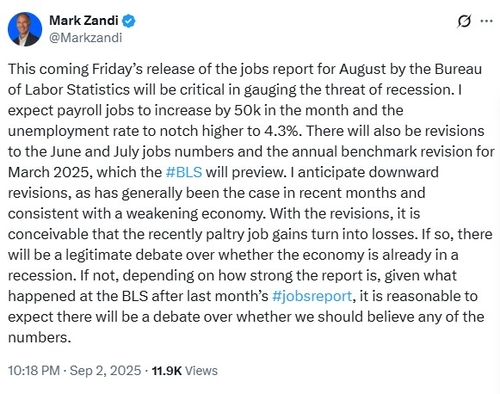
Task: Open the three-dot more options menu
Action: point(486,21)
